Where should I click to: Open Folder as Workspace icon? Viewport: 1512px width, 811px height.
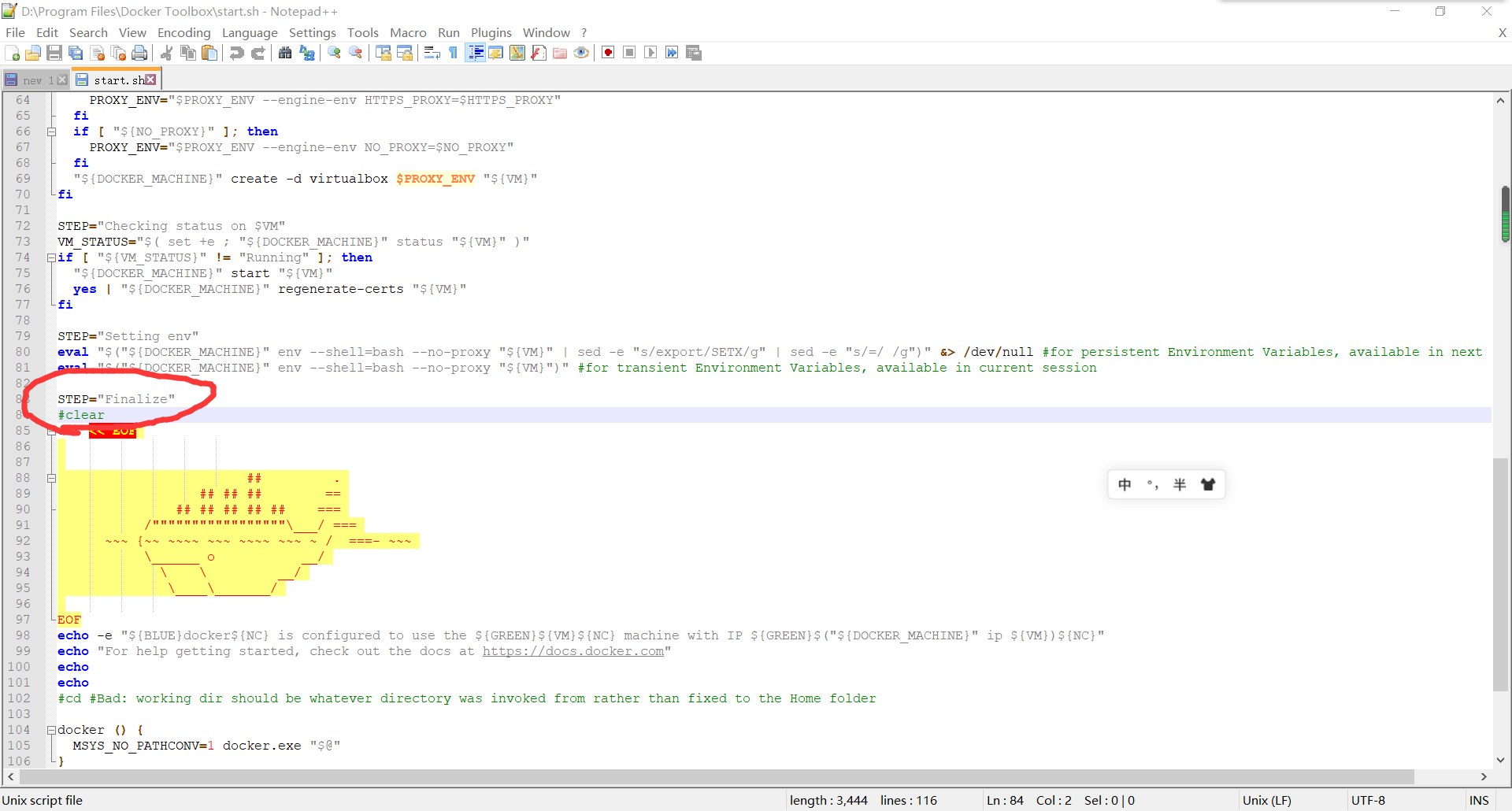click(560, 53)
